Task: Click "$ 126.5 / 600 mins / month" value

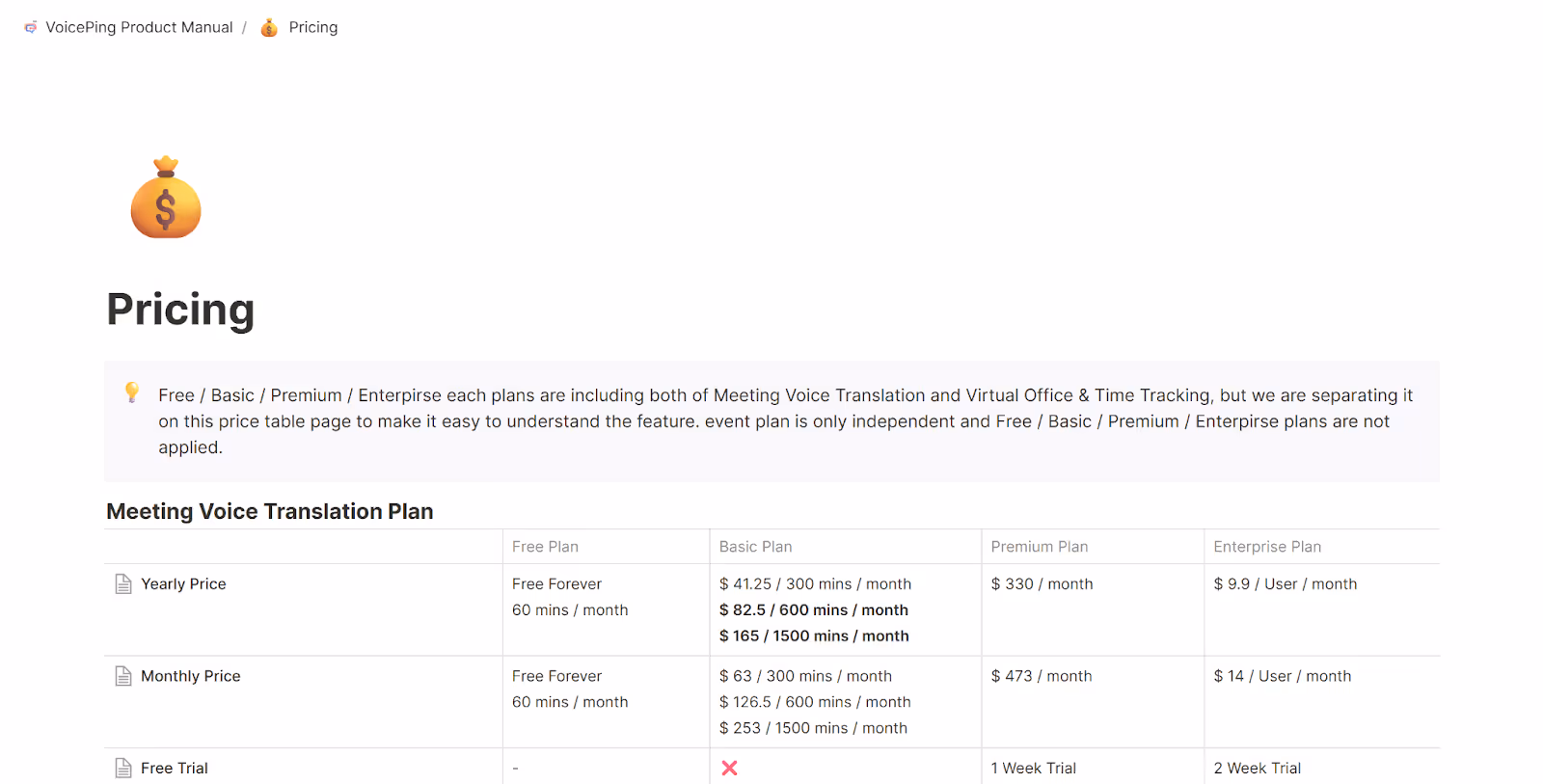Action: pyautogui.click(x=815, y=702)
